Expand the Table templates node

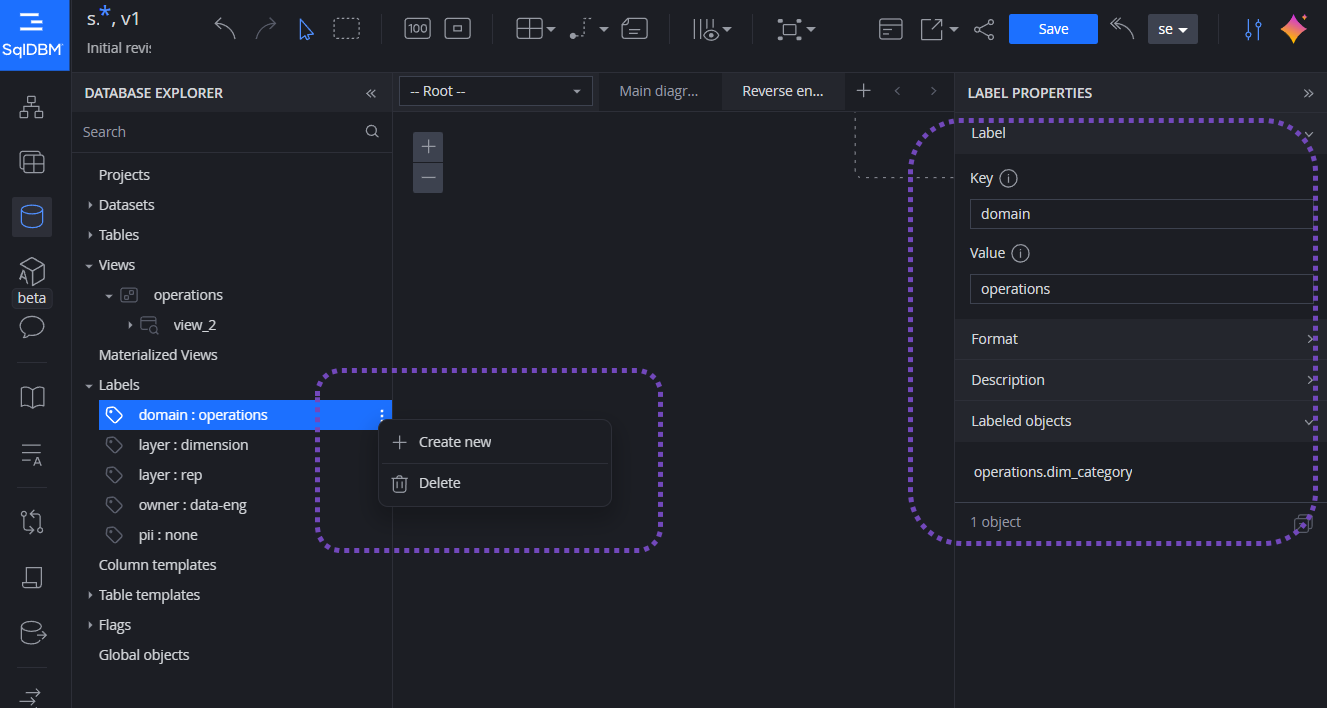(x=90, y=595)
